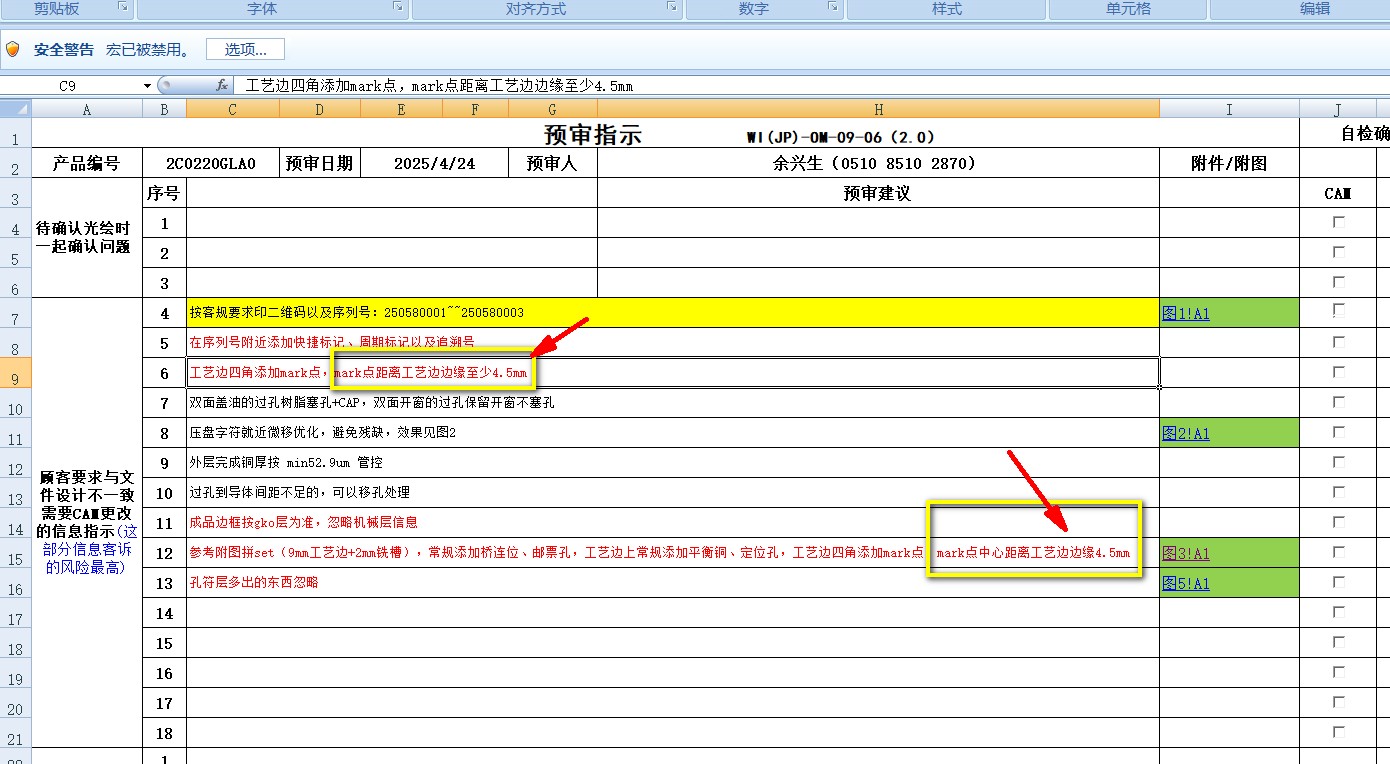This screenshot has width=1390, height=764.
Task: Open the 图3!A1 hyperlink
Action: click(x=1186, y=553)
